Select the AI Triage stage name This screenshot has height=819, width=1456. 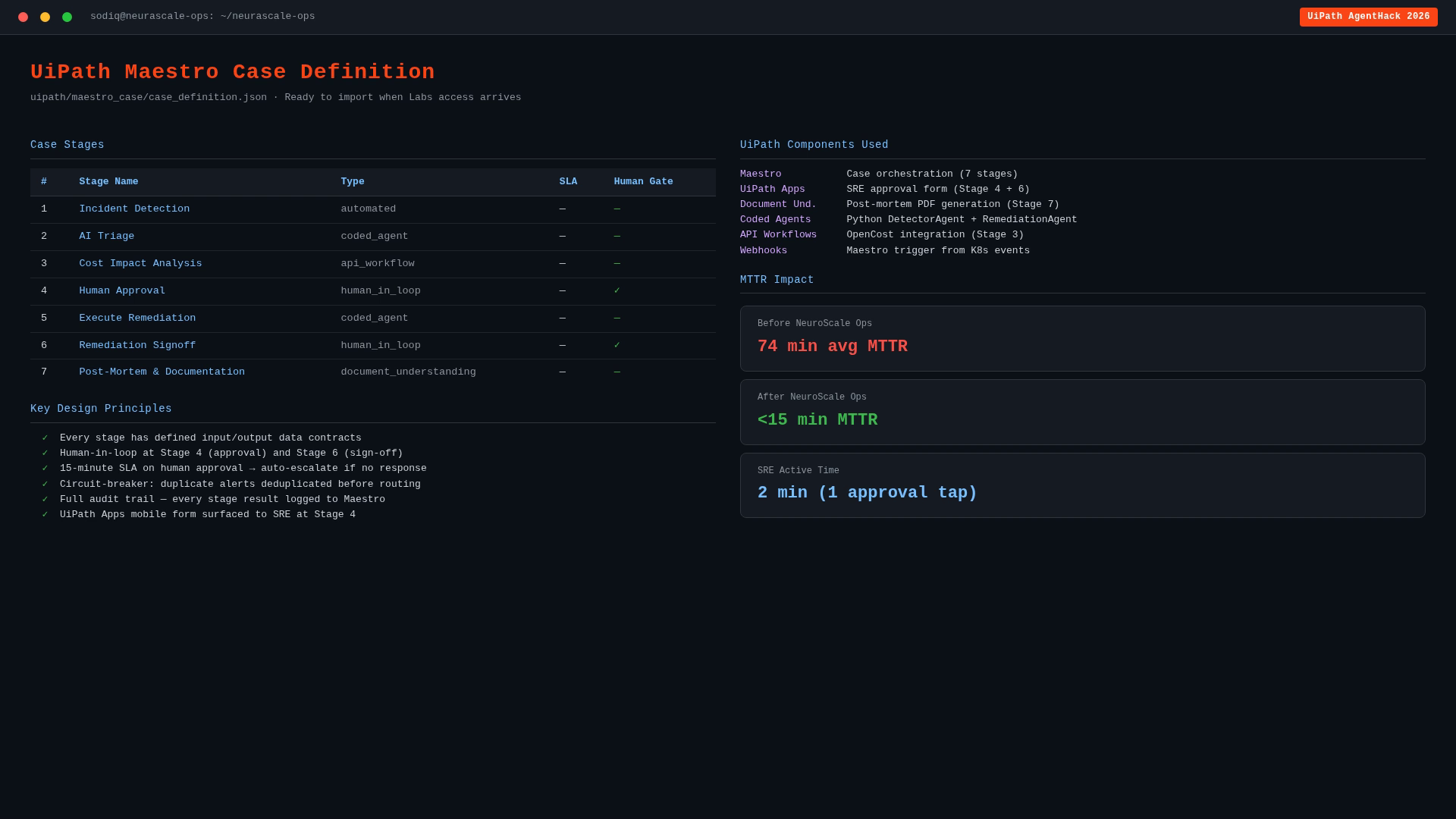click(x=106, y=237)
